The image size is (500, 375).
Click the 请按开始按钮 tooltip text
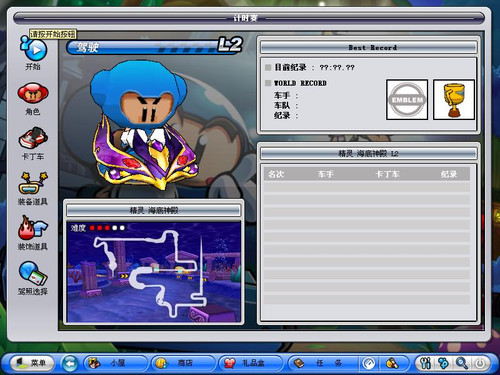53,34
